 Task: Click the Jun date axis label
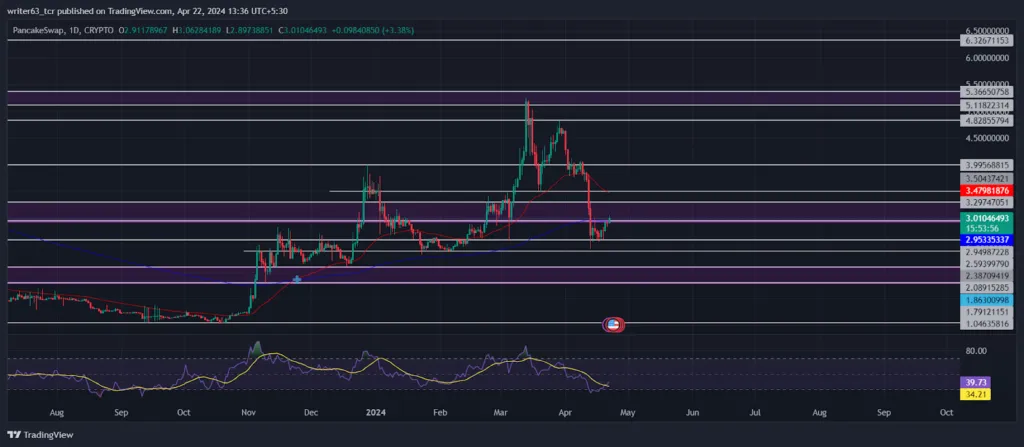point(692,413)
